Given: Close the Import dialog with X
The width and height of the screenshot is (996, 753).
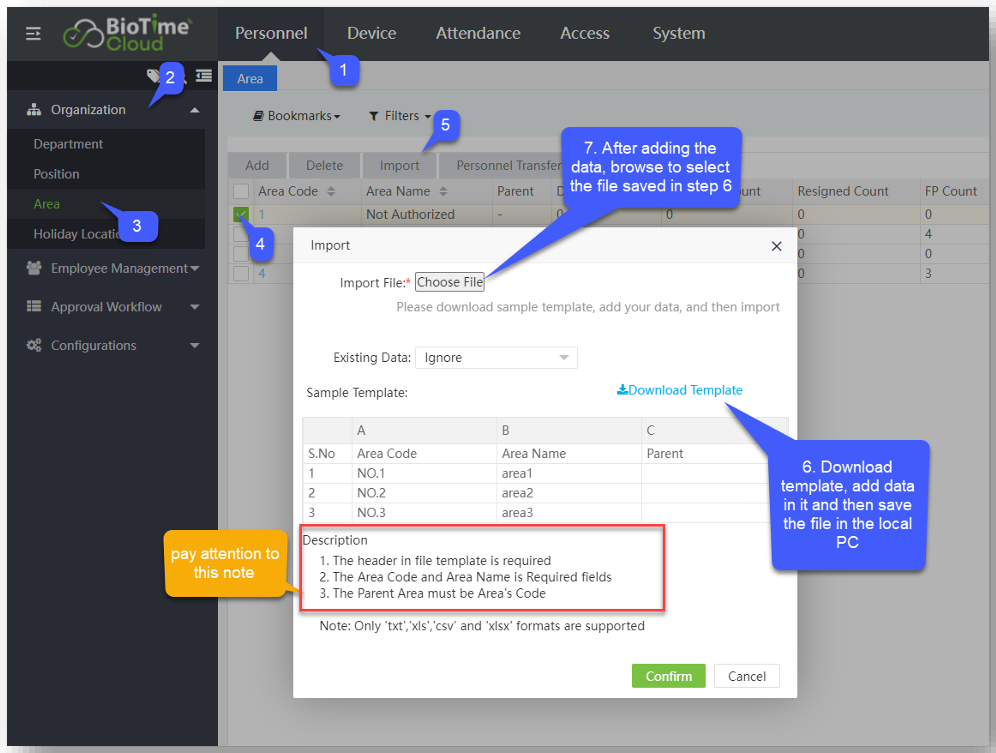Looking at the screenshot, I should coord(776,245).
